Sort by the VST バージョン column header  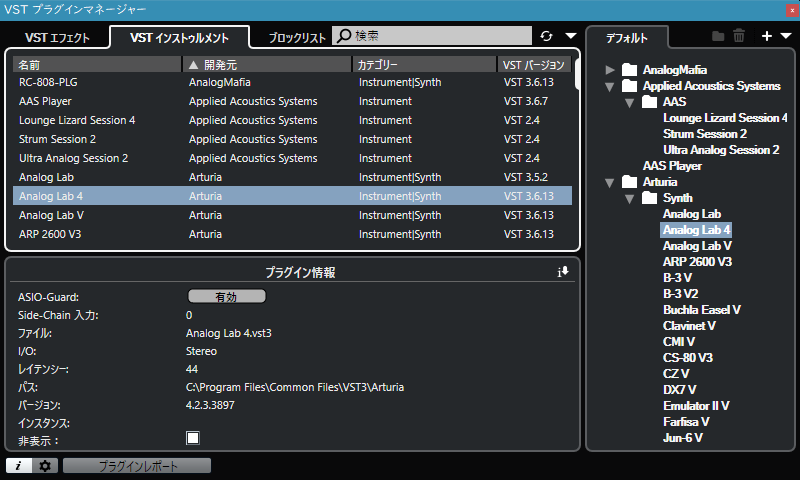(534, 65)
